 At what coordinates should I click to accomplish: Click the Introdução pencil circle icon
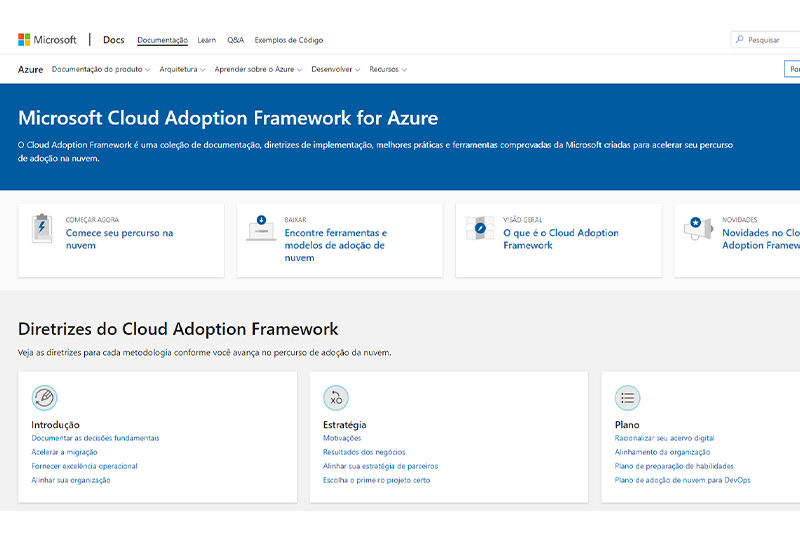(x=44, y=398)
